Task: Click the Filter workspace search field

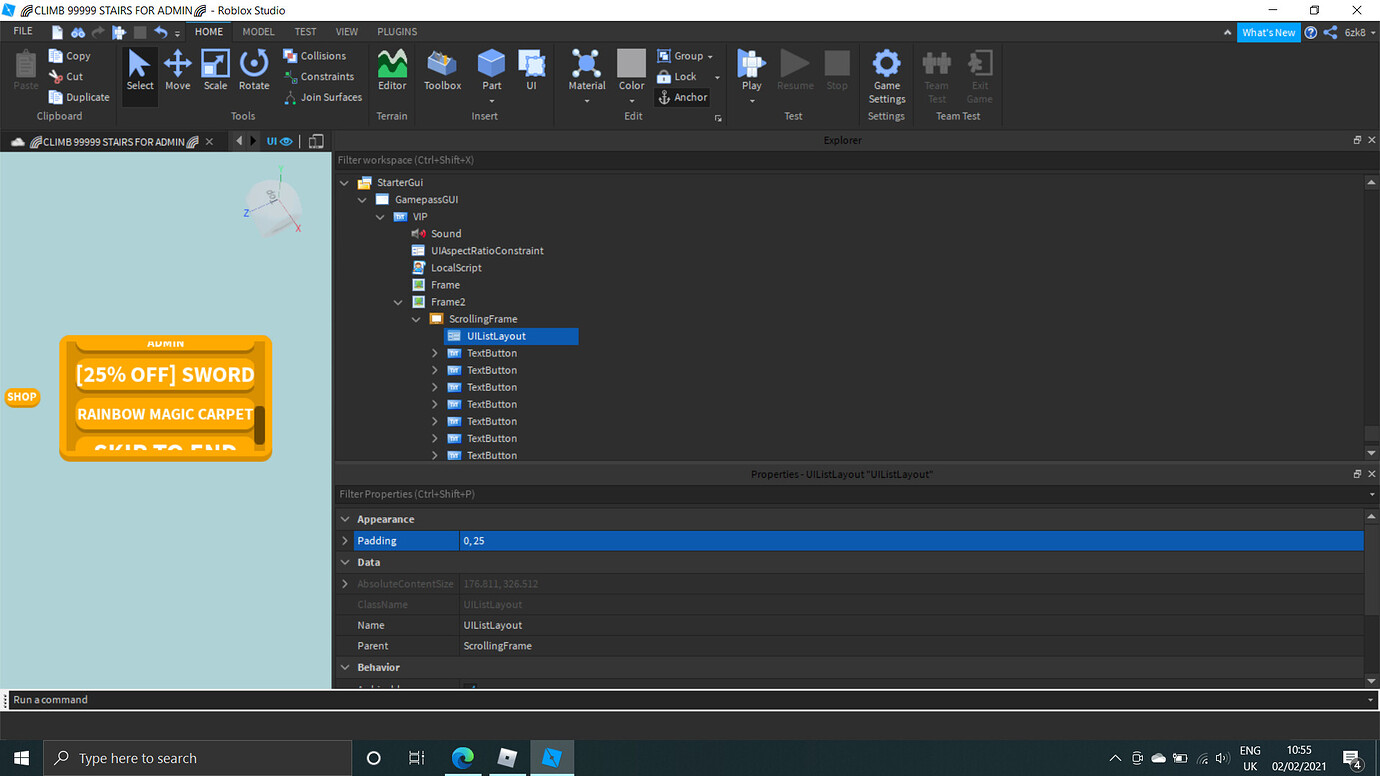Action: pos(856,160)
